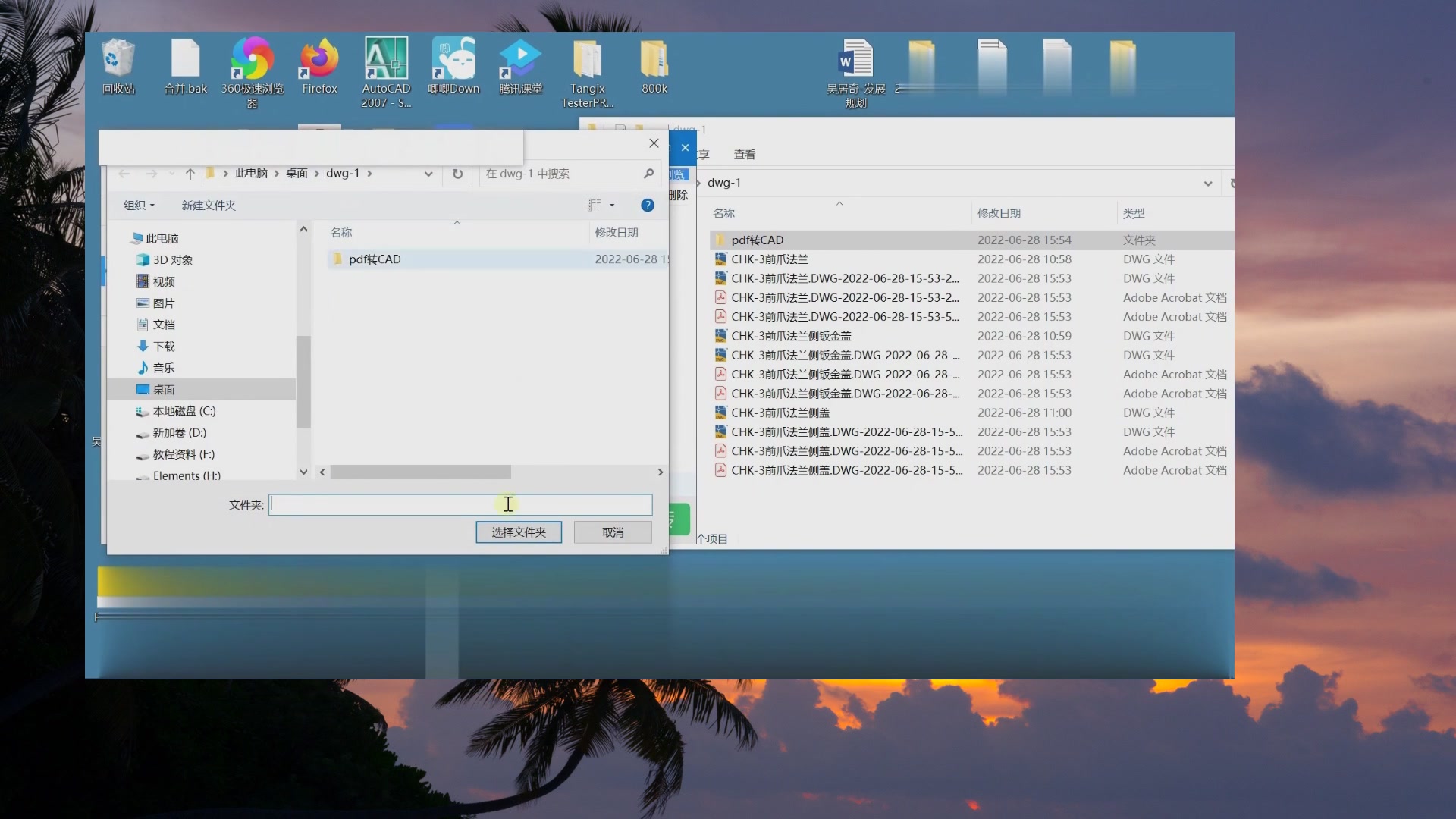Click the search magnifier in dialog

pos(648,174)
